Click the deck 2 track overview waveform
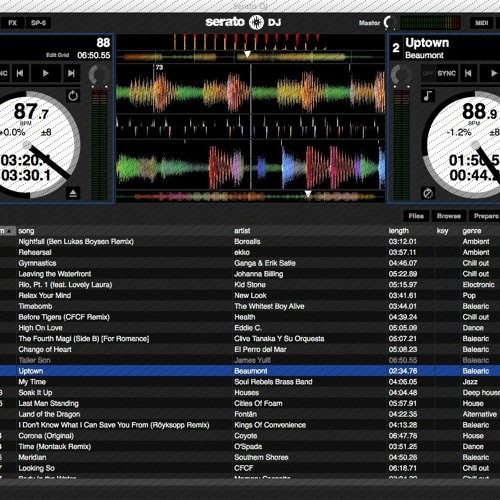This screenshot has height=500, width=500. pyautogui.click(x=250, y=196)
